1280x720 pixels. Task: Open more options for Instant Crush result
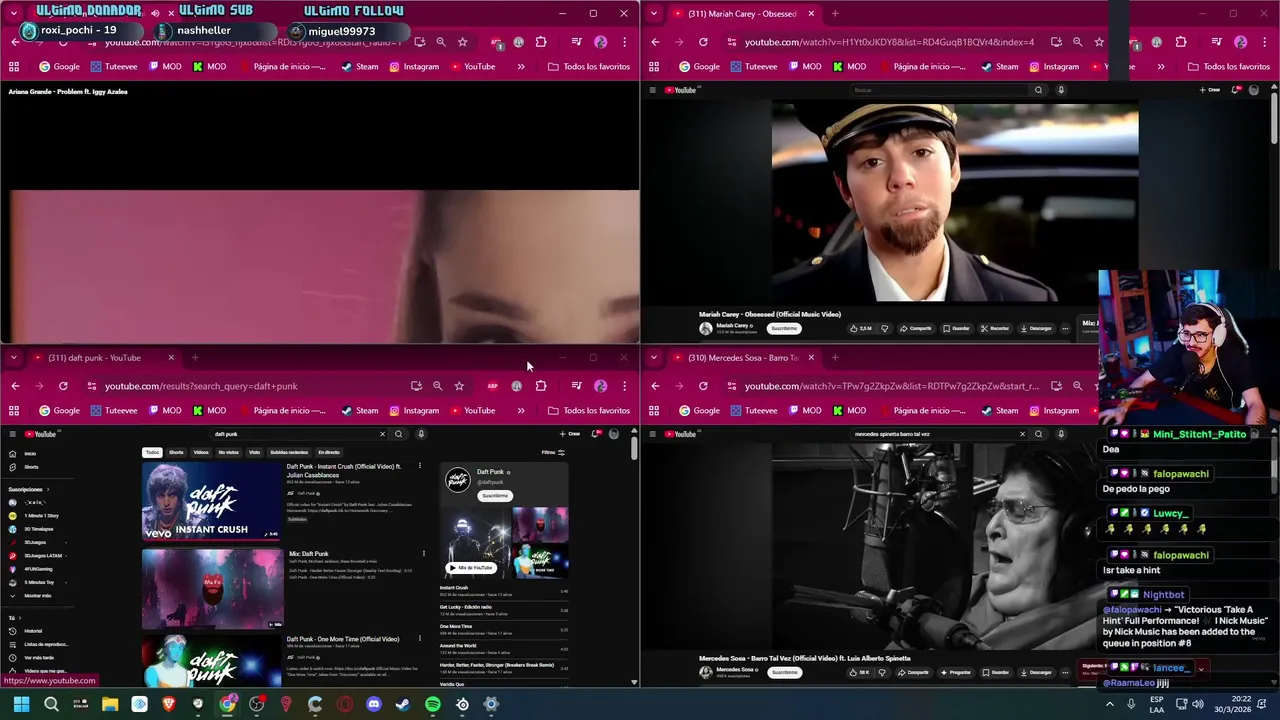(420, 466)
